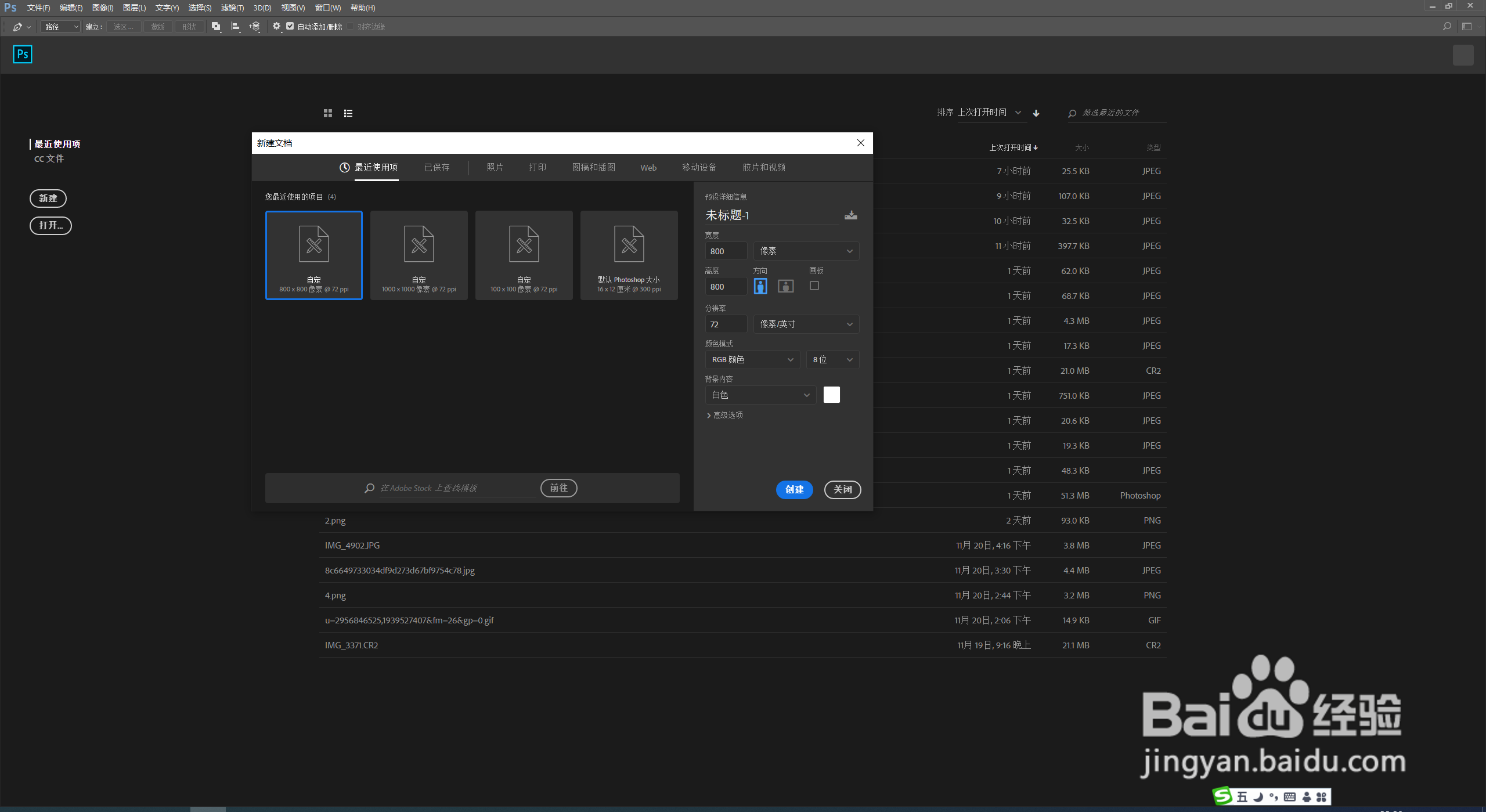Open path alignment icon in options bar
The image size is (1486, 812).
click(x=235, y=27)
